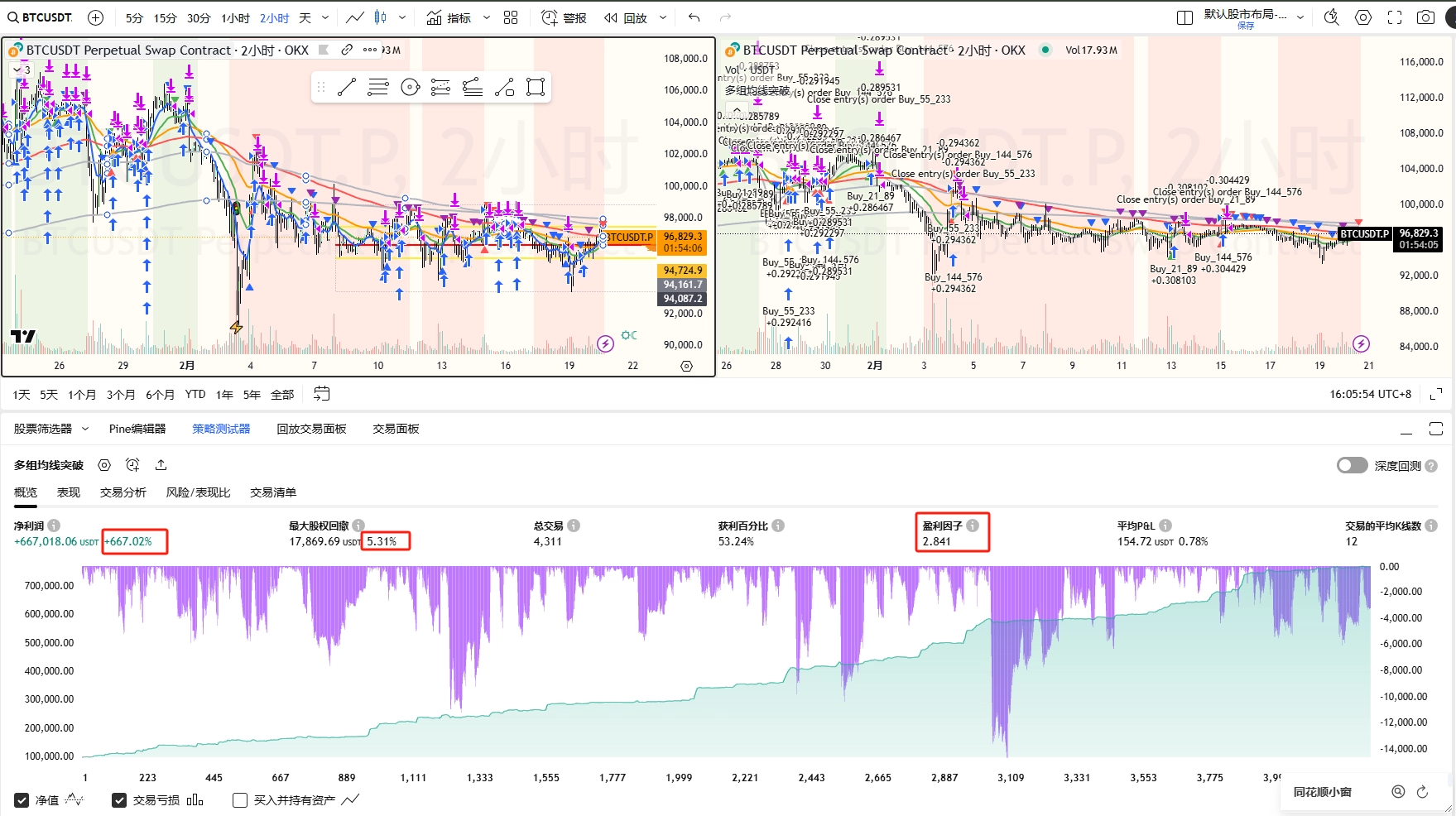
Task: Expand the timeframe interval dropdown
Action: pos(325,17)
